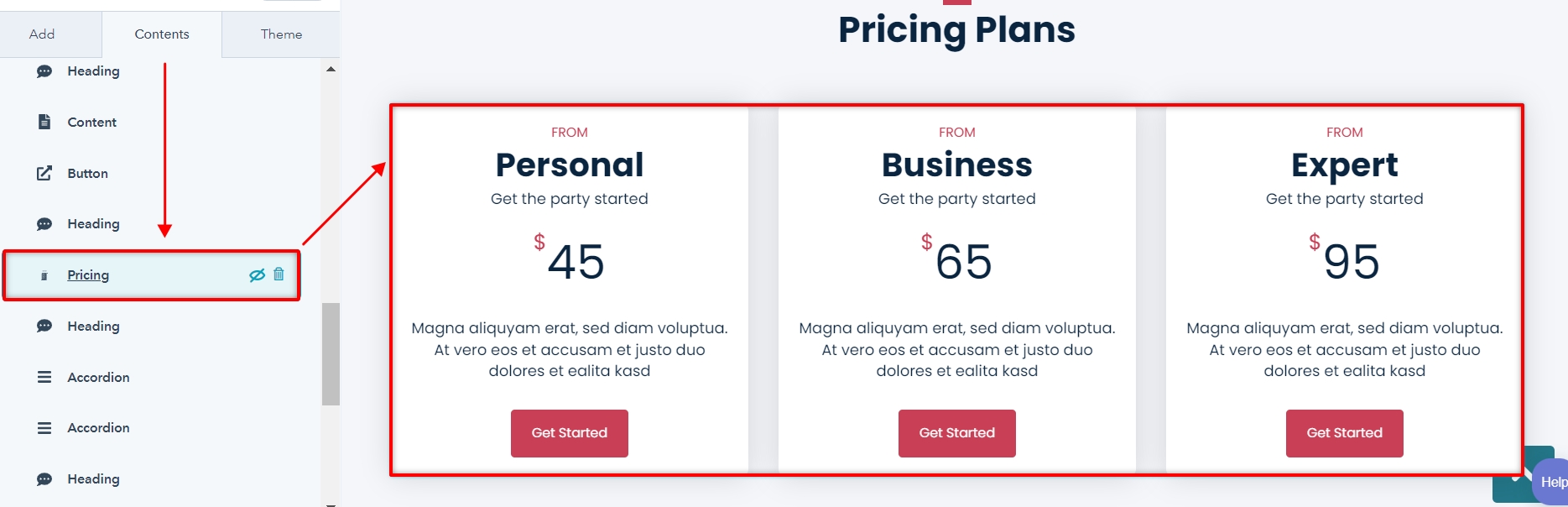Image resolution: width=1568 pixels, height=507 pixels.
Task: Open the Help chat bubble
Action: click(x=1550, y=482)
